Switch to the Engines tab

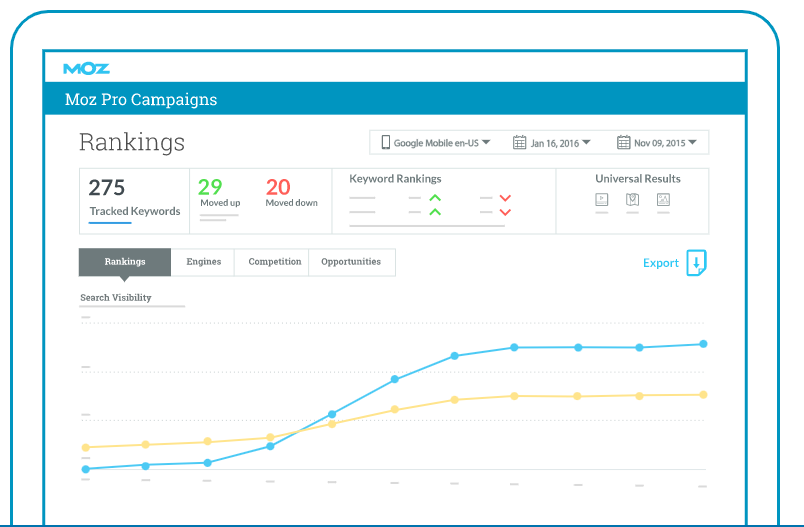coord(203,262)
